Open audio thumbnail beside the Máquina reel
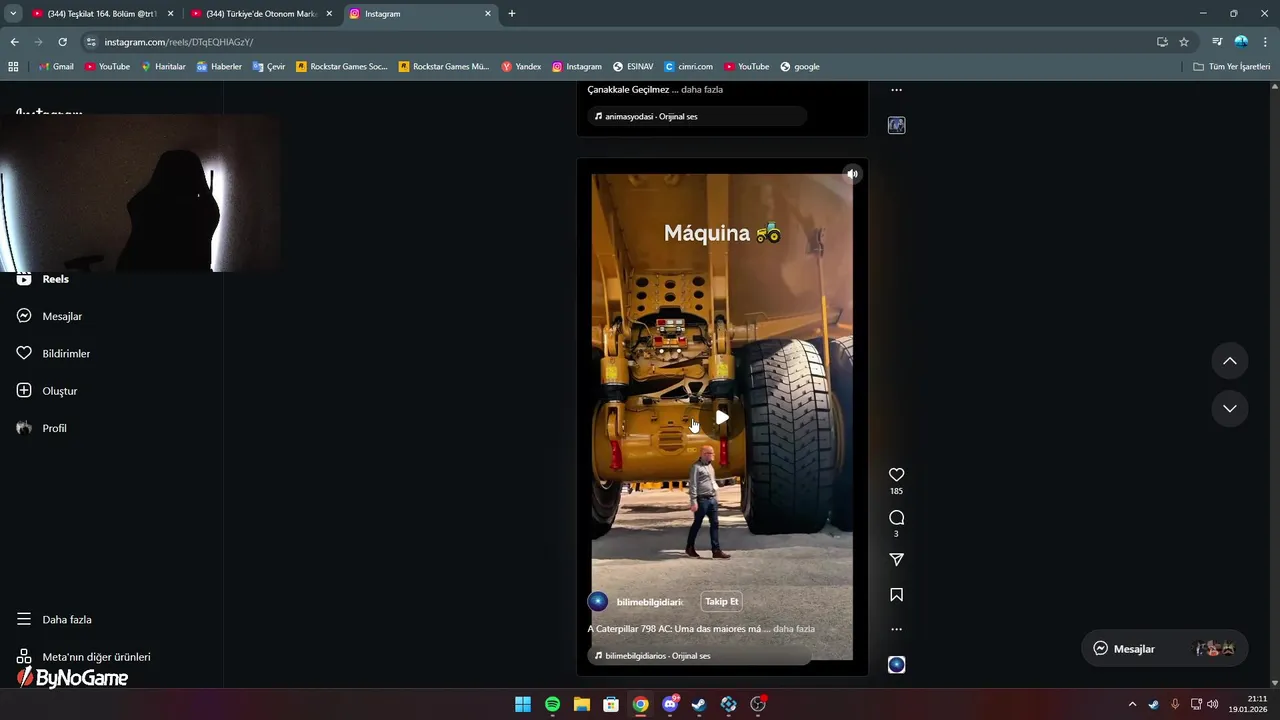Image resolution: width=1280 pixels, height=720 pixels. 896,665
